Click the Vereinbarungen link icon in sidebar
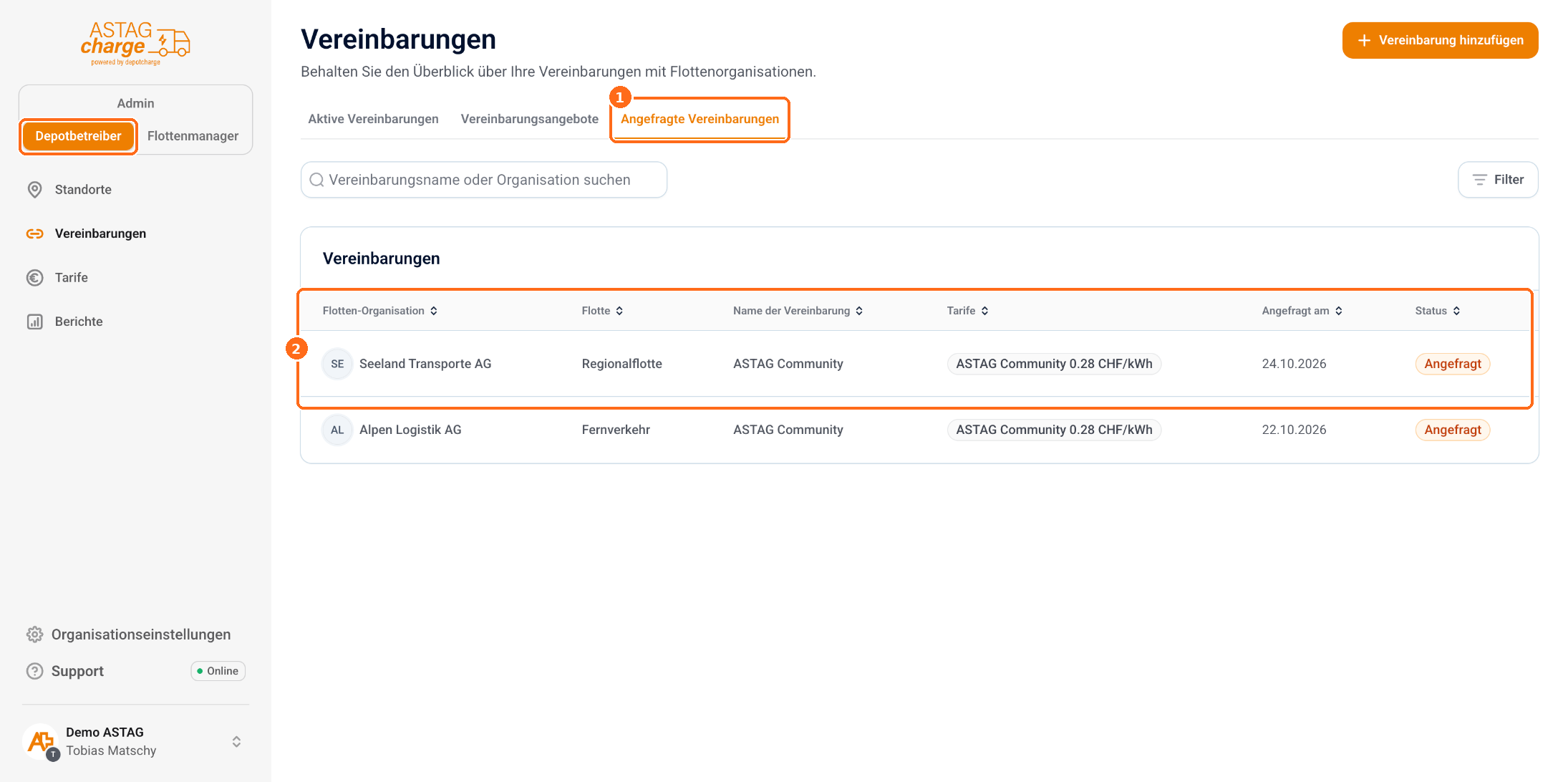This screenshot has width=1568, height=782. [34, 233]
